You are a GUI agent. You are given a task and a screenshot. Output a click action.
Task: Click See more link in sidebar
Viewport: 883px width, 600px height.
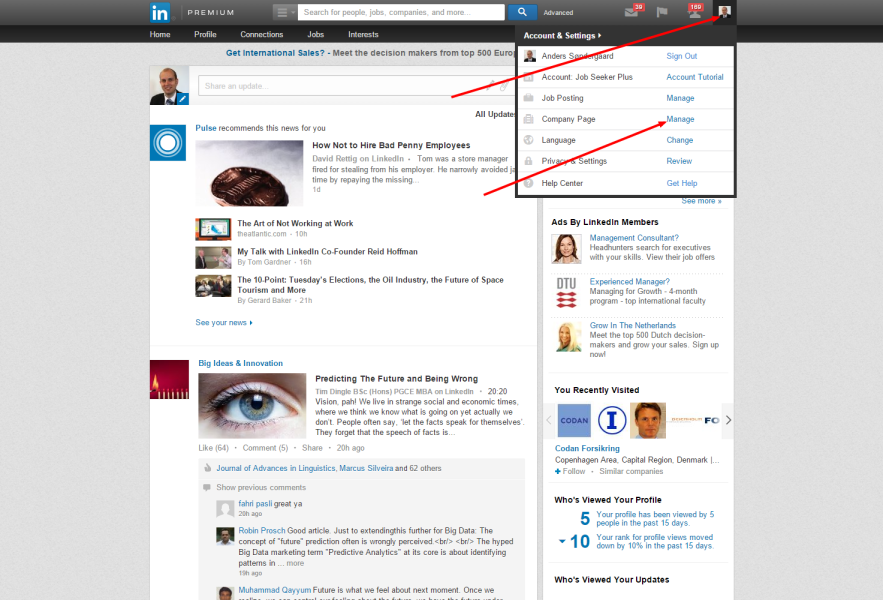pos(701,201)
